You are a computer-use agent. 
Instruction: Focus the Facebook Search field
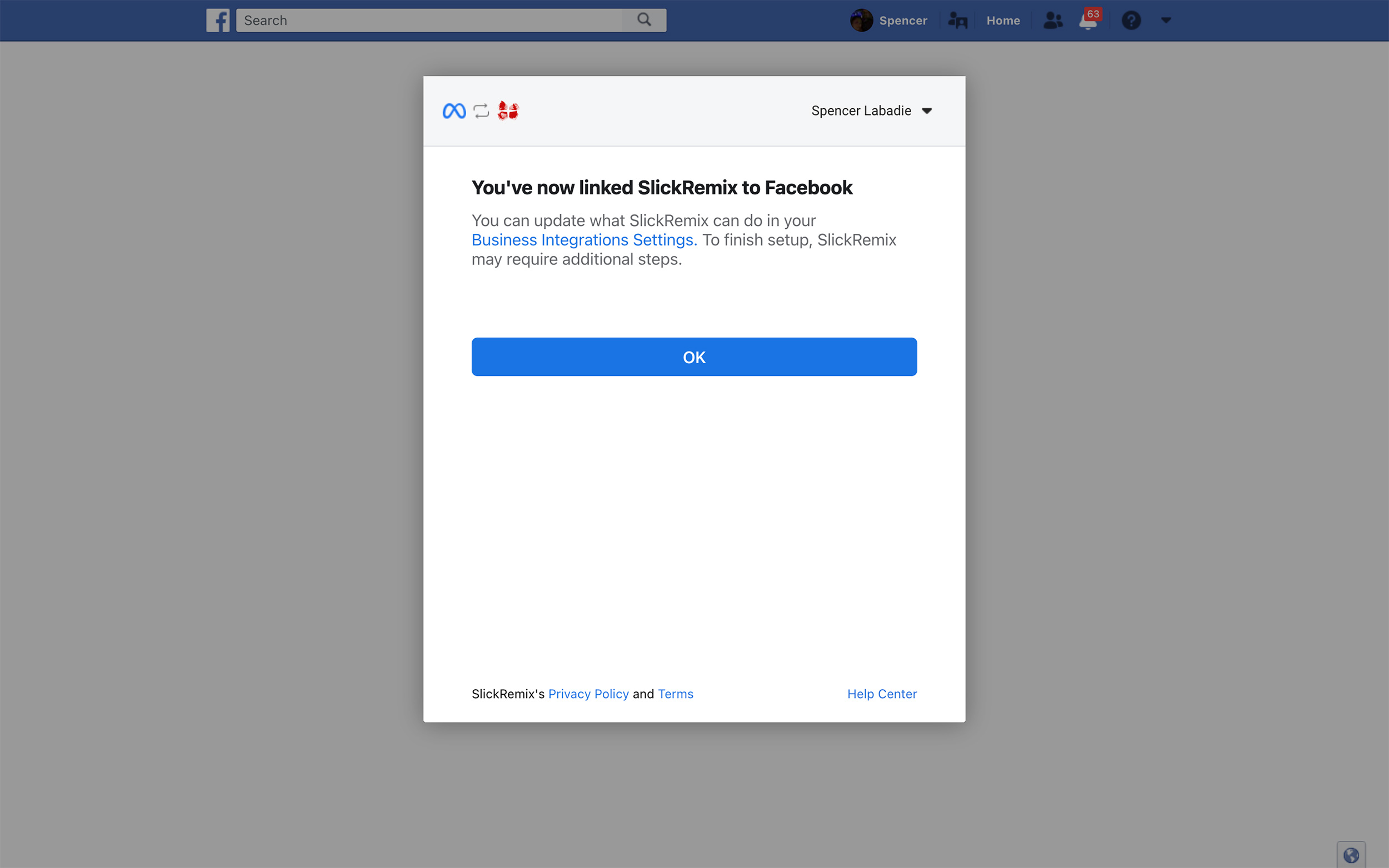(x=429, y=20)
